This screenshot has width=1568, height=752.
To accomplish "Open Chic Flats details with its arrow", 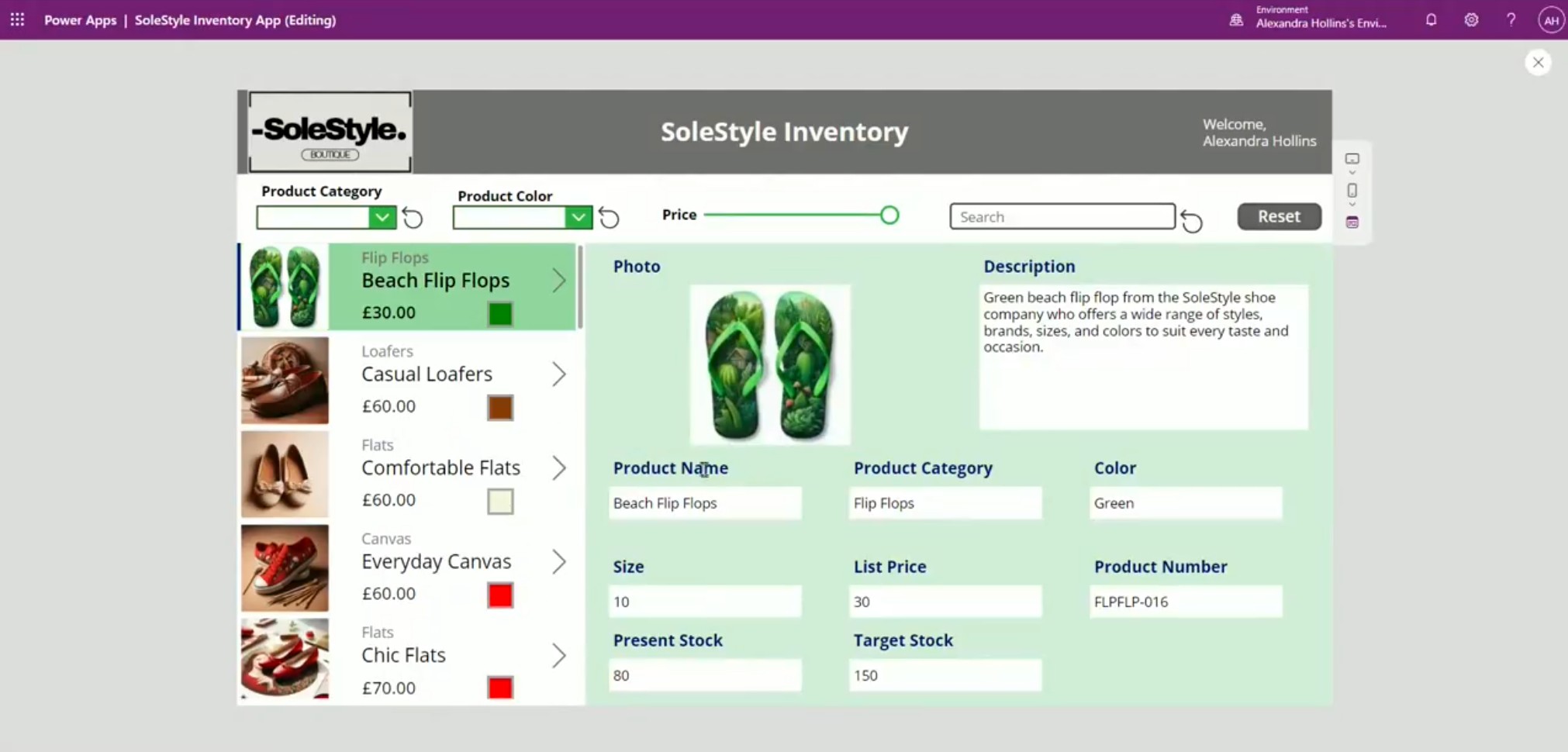I will pyautogui.click(x=559, y=655).
